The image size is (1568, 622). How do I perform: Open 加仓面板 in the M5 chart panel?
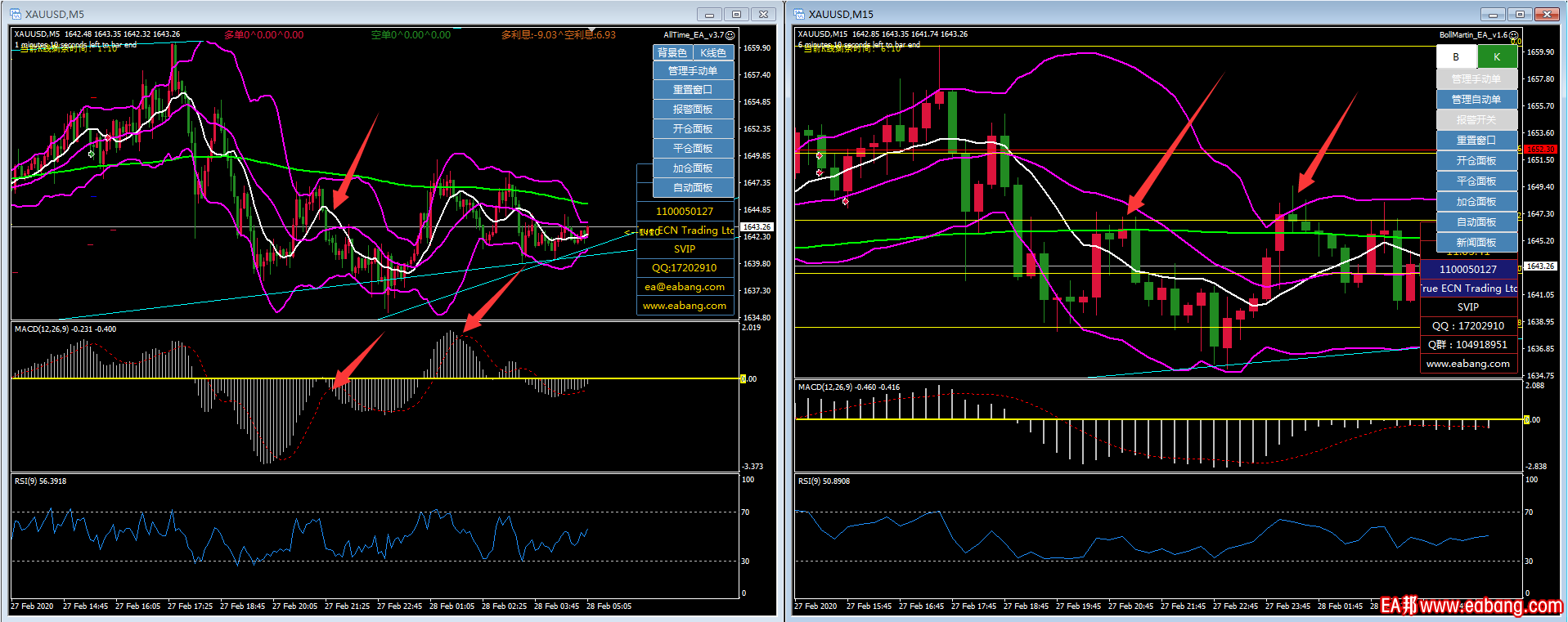point(693,168)
